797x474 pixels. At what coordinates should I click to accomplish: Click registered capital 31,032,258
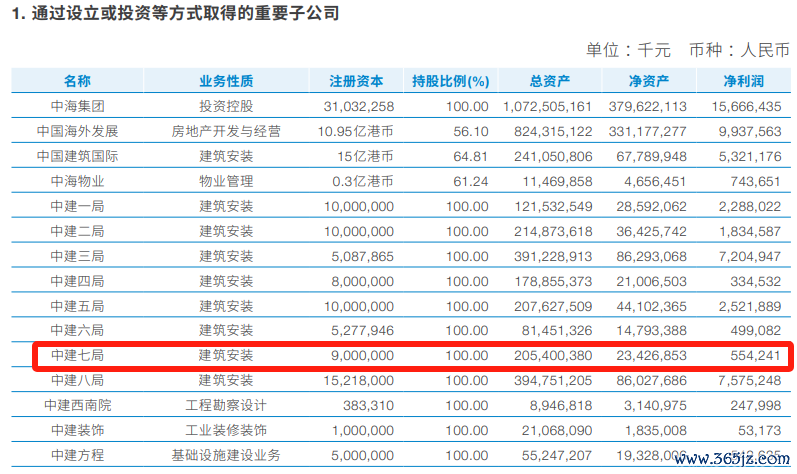(359, 106)
